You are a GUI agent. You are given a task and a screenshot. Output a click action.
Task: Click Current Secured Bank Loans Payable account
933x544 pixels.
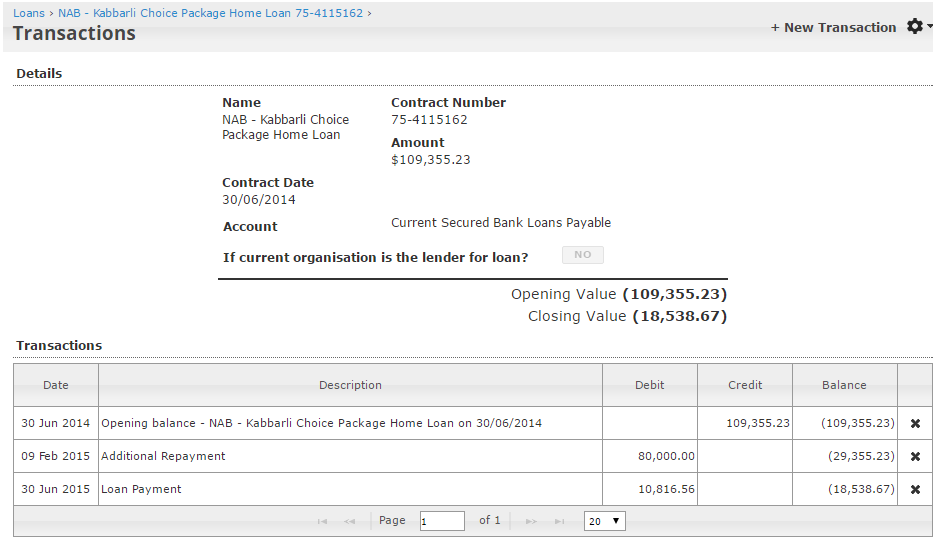tap(501, 223)
